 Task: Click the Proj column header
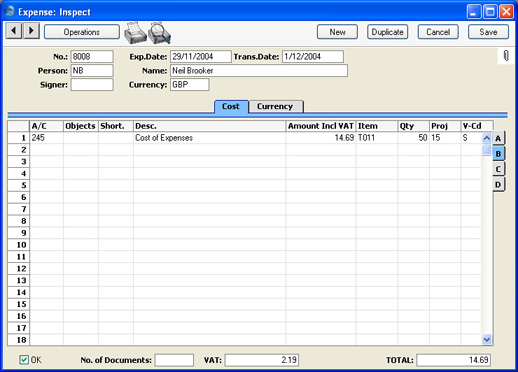[445, 126]
